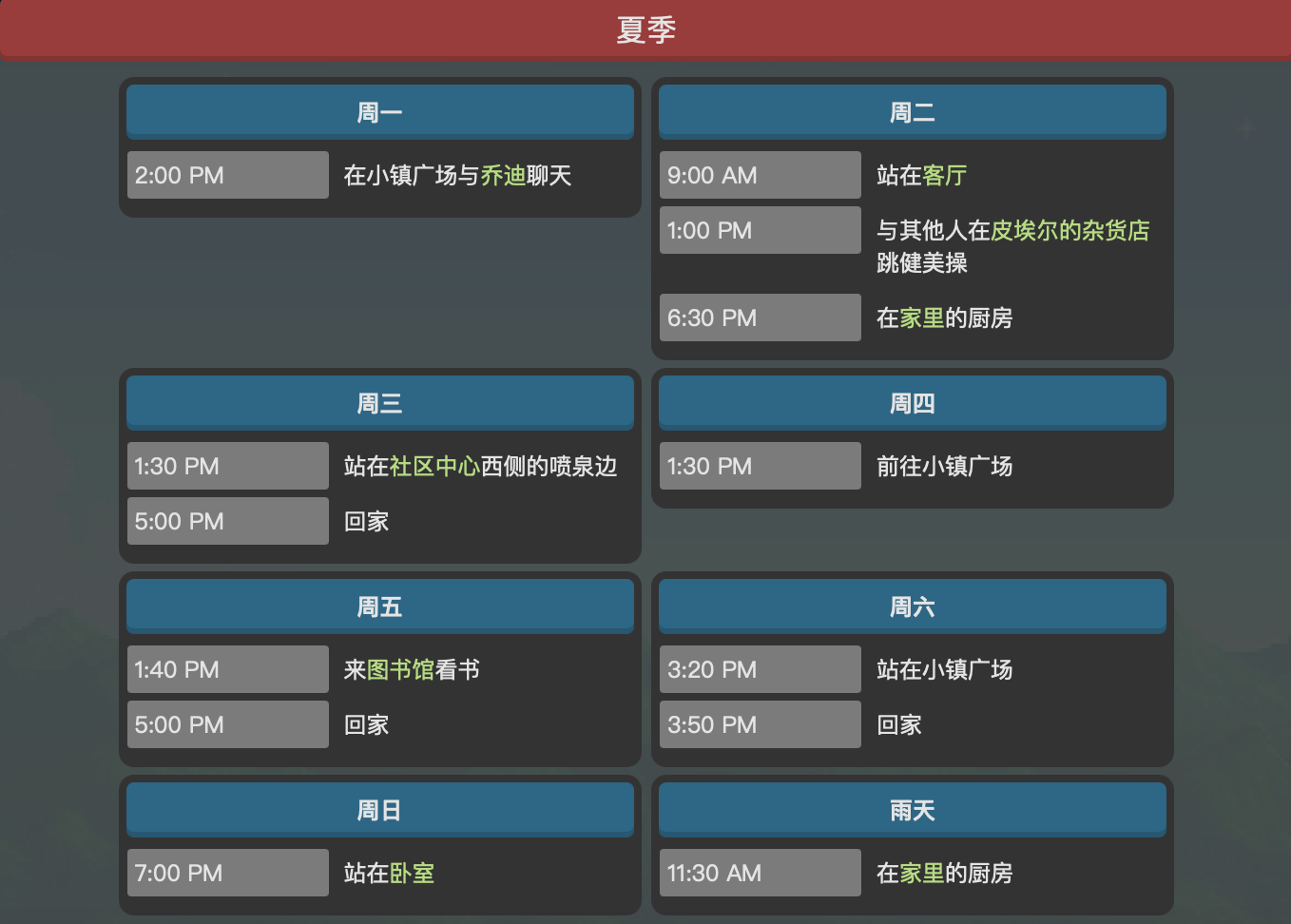Click the 1:30 PM time cell in 周四
This screenshot has height=924, width=1291.
[761, 466]
